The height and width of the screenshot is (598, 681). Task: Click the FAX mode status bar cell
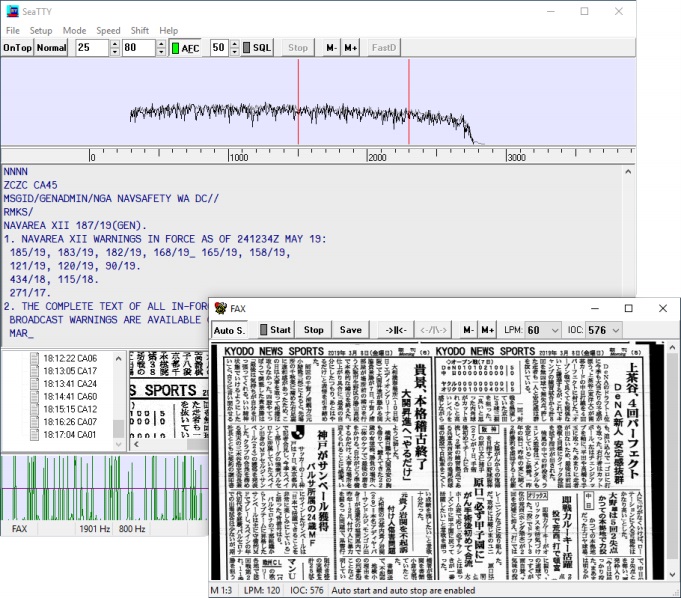[x=19, y=529]
